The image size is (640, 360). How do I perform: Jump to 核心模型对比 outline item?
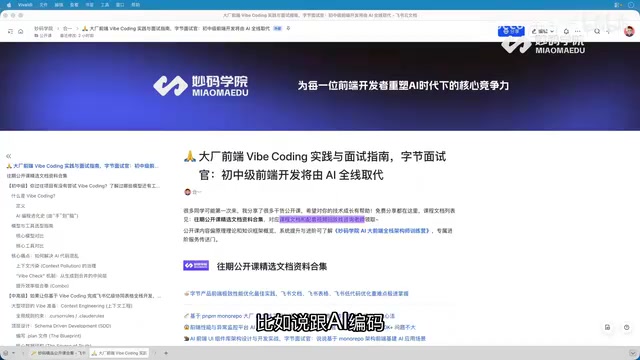29,236
